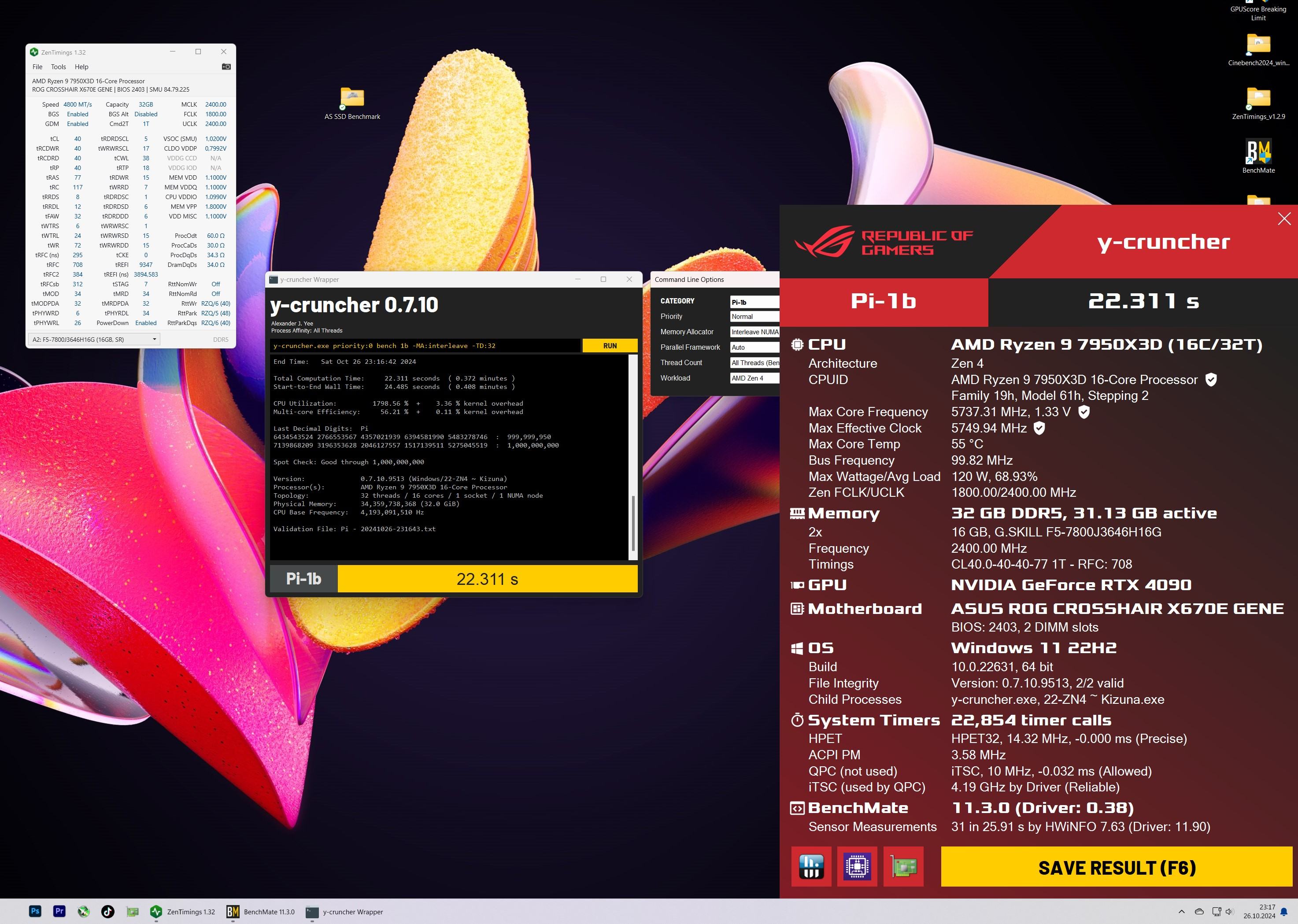
Task: Open the TikTok icon in the taskbar
Action: pos(107,911)
